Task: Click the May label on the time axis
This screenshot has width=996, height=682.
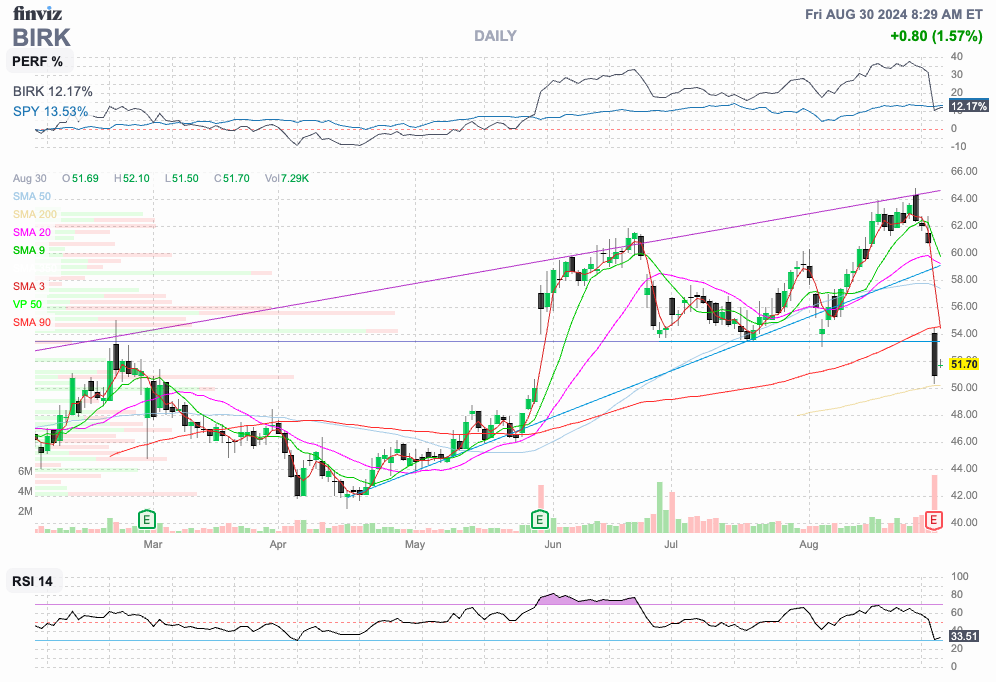Action: 415,544
